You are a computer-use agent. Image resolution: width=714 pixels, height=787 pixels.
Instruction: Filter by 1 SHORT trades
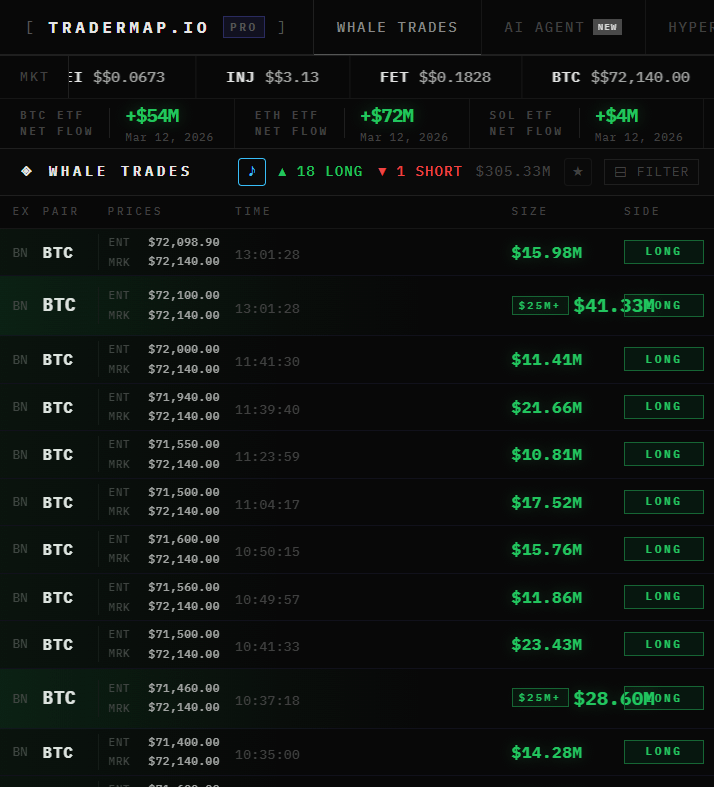420,172
